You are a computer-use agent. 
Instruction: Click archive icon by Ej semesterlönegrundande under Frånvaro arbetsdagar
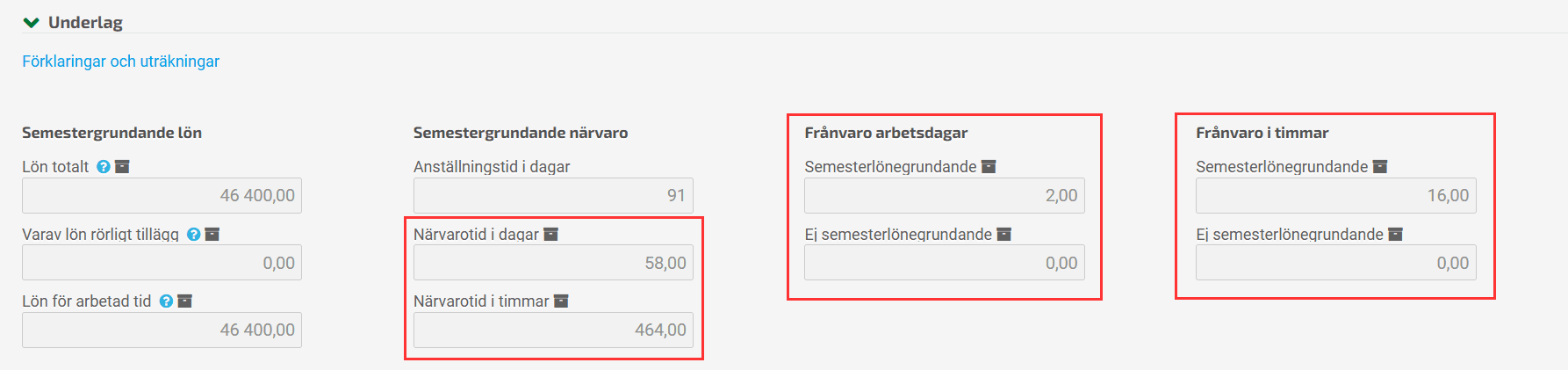point(1004,235)
